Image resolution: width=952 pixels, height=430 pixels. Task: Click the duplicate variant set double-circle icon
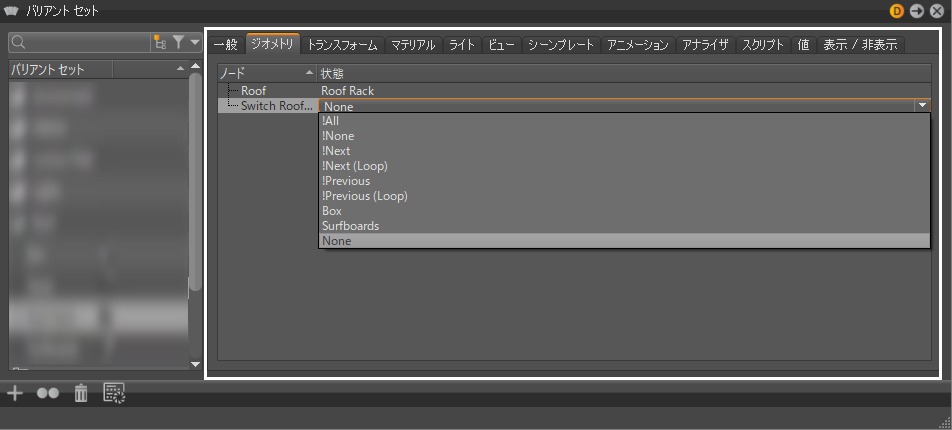[x=48, y=394]
